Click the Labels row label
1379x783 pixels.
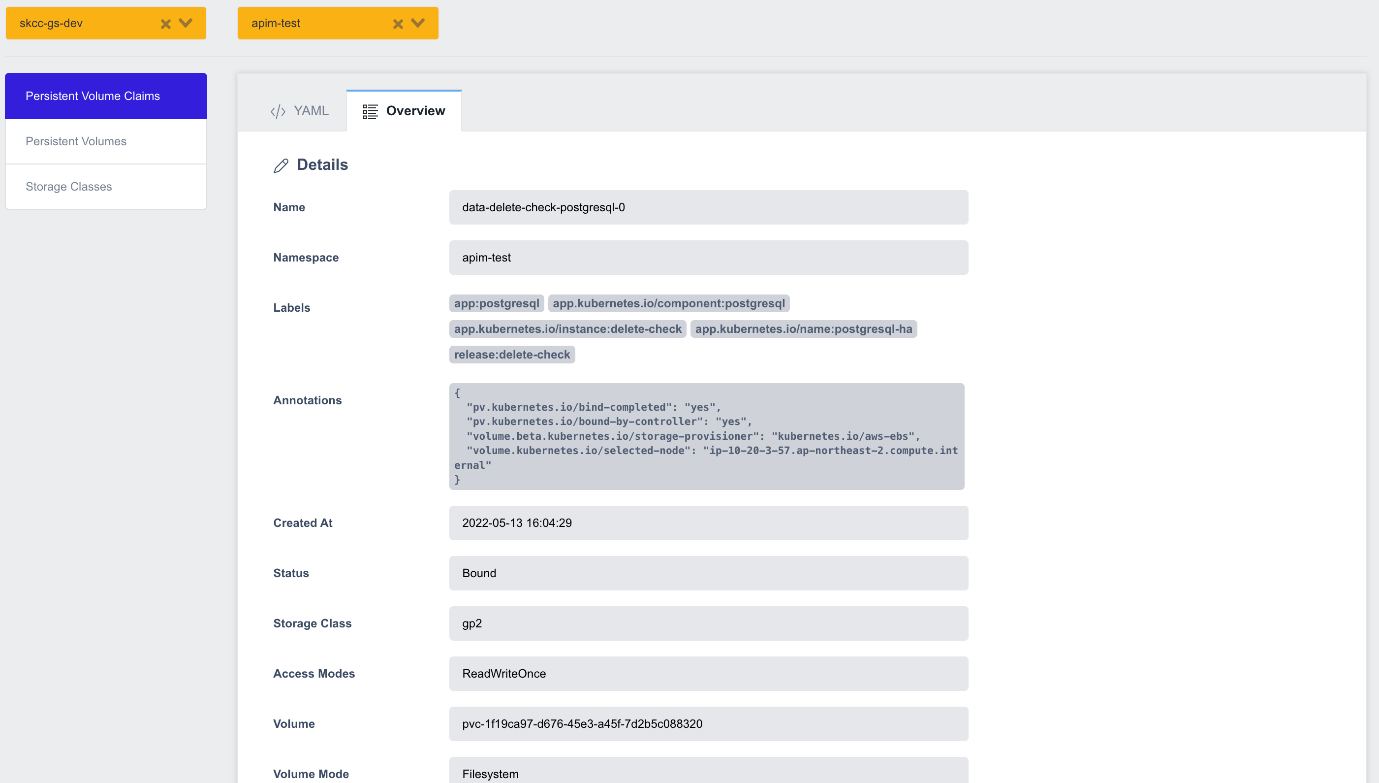pyautogui.click(x=292, y=308)
